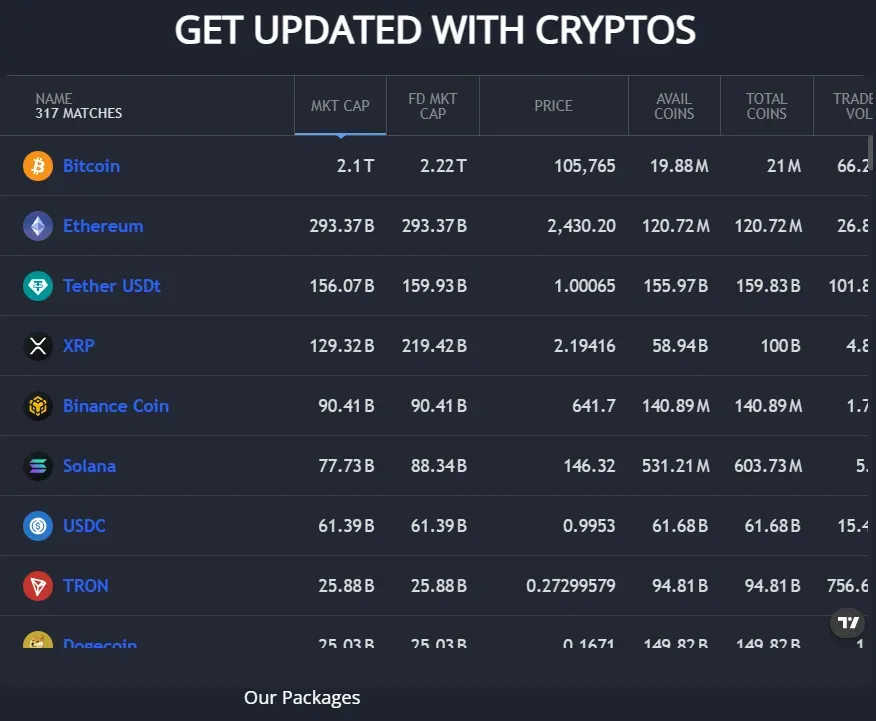Sort by the NAME column header

point(54,99)
